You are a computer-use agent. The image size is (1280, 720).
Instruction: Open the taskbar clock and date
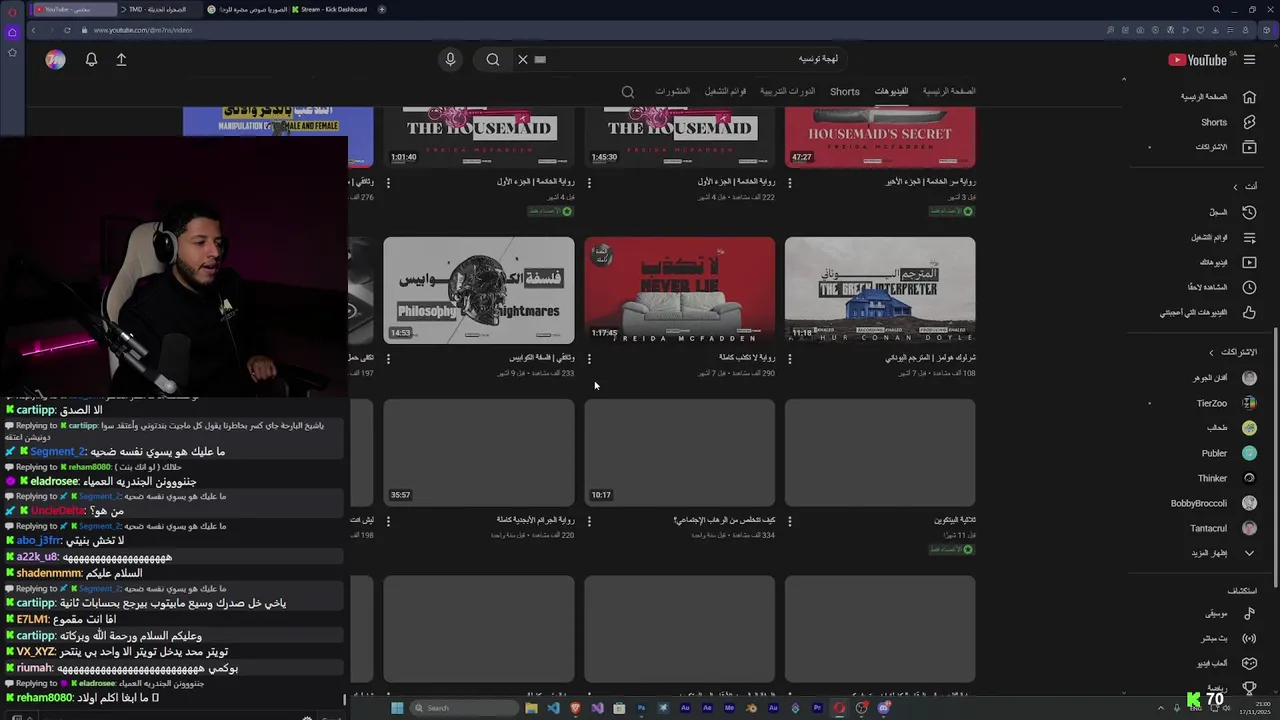click(x=1252, y=708)
